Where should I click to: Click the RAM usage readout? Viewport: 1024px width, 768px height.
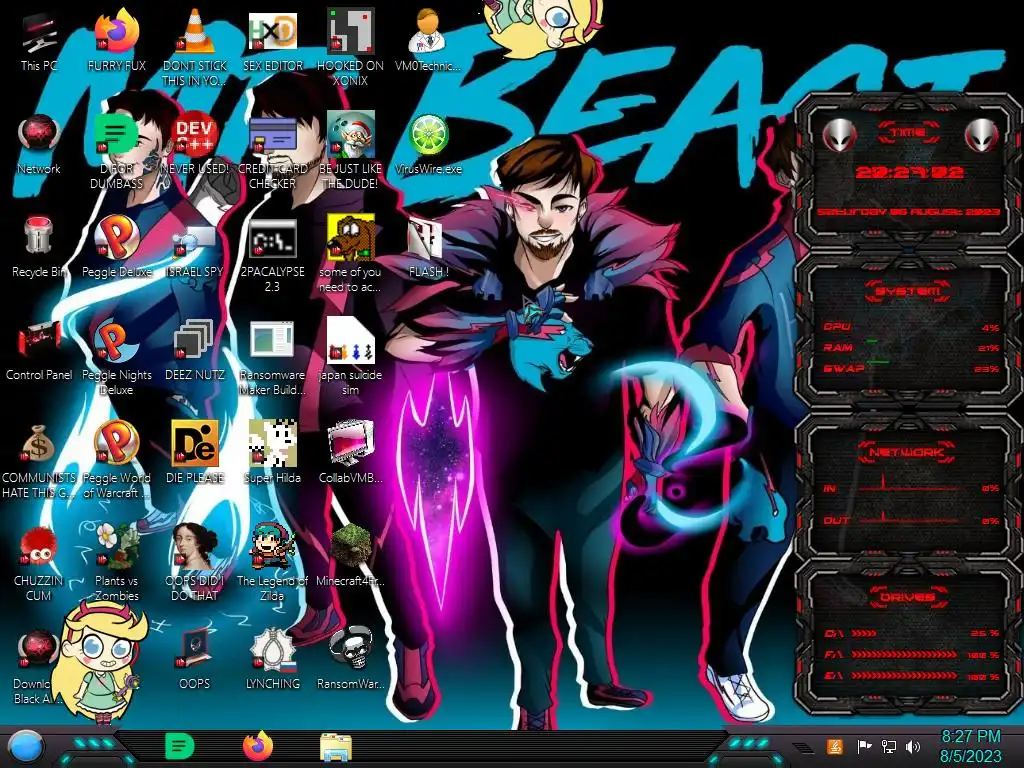click(x=911, y=348)
